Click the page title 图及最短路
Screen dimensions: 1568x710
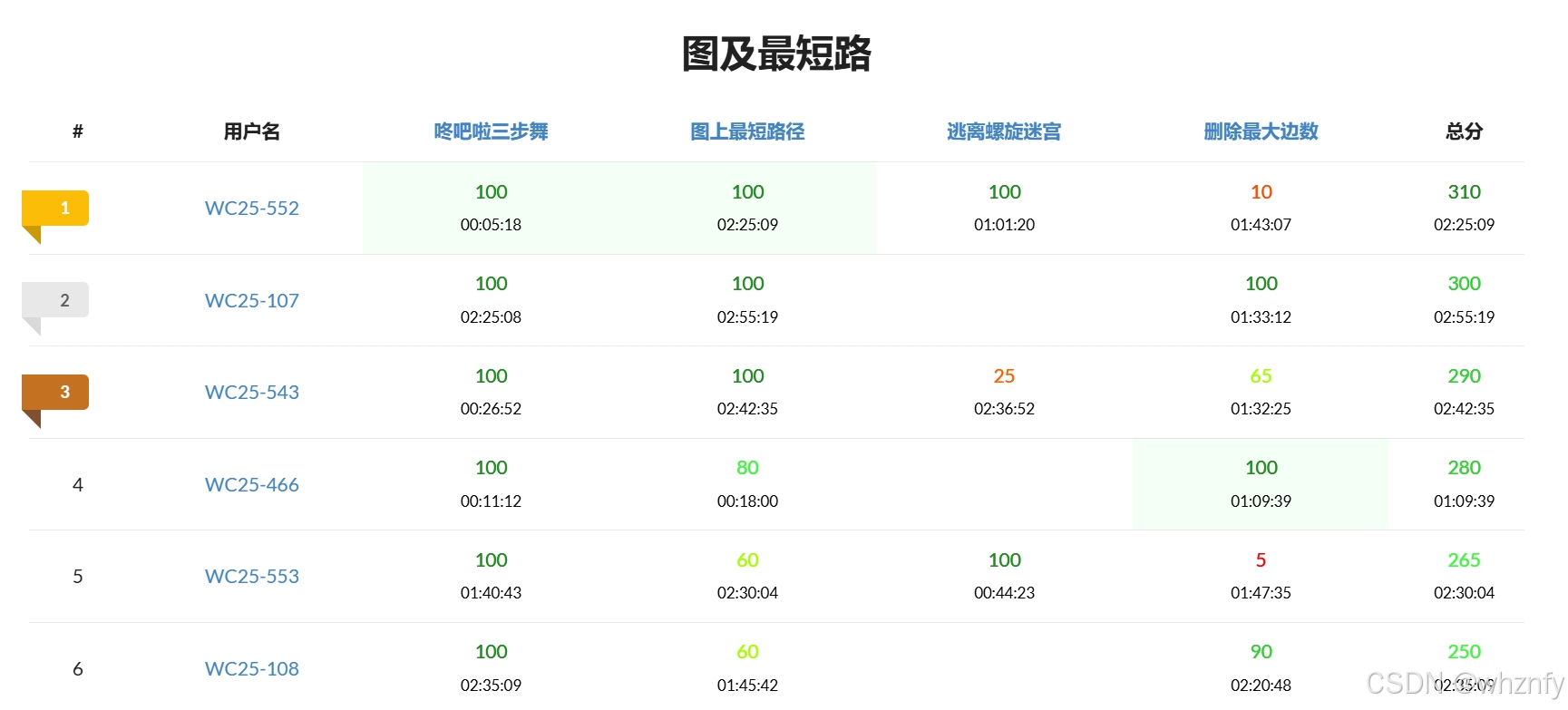tap(776, 53)
